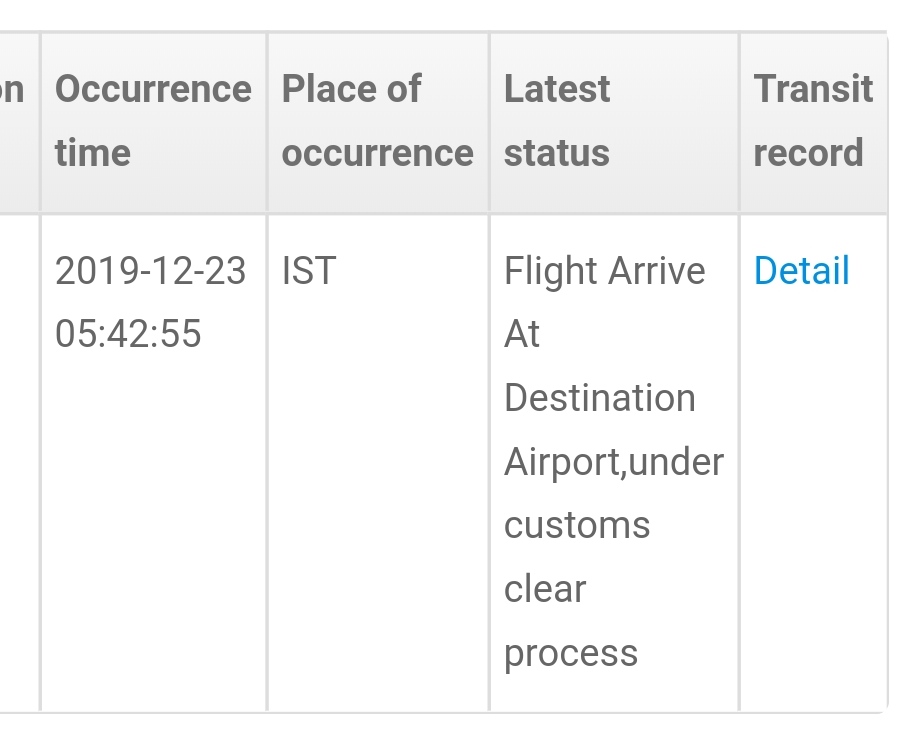Click the word 'time' in the header
This screenshot has height=756, width=908.
coord(93,153)
